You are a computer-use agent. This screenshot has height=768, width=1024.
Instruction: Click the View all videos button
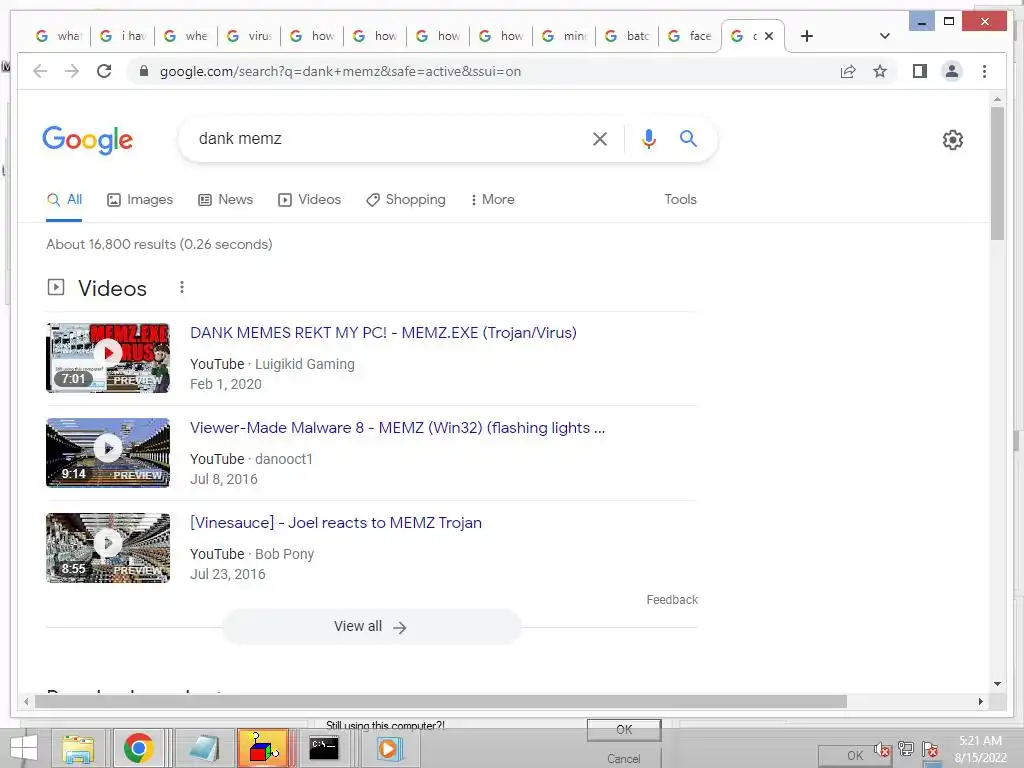[372, 627]
